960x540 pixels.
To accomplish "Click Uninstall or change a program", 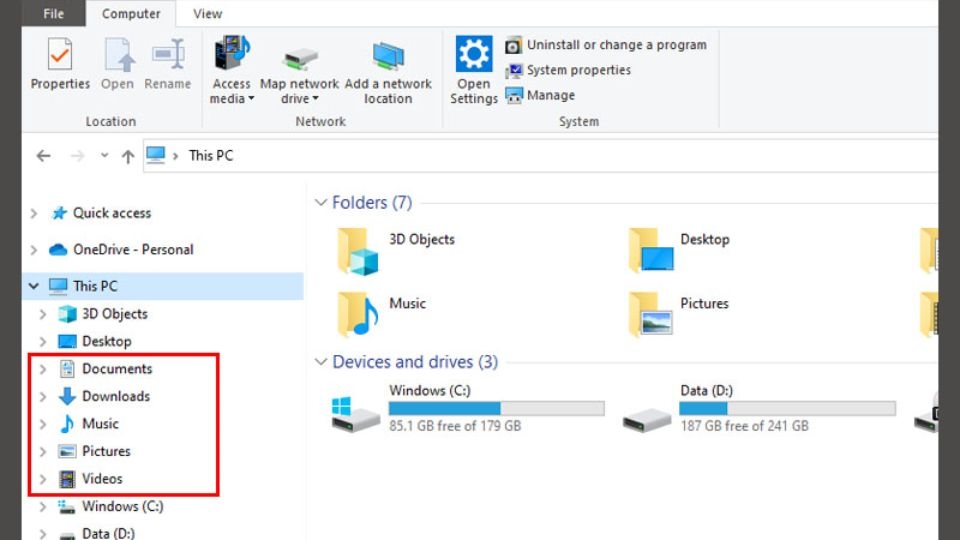I will pos(606,45).
